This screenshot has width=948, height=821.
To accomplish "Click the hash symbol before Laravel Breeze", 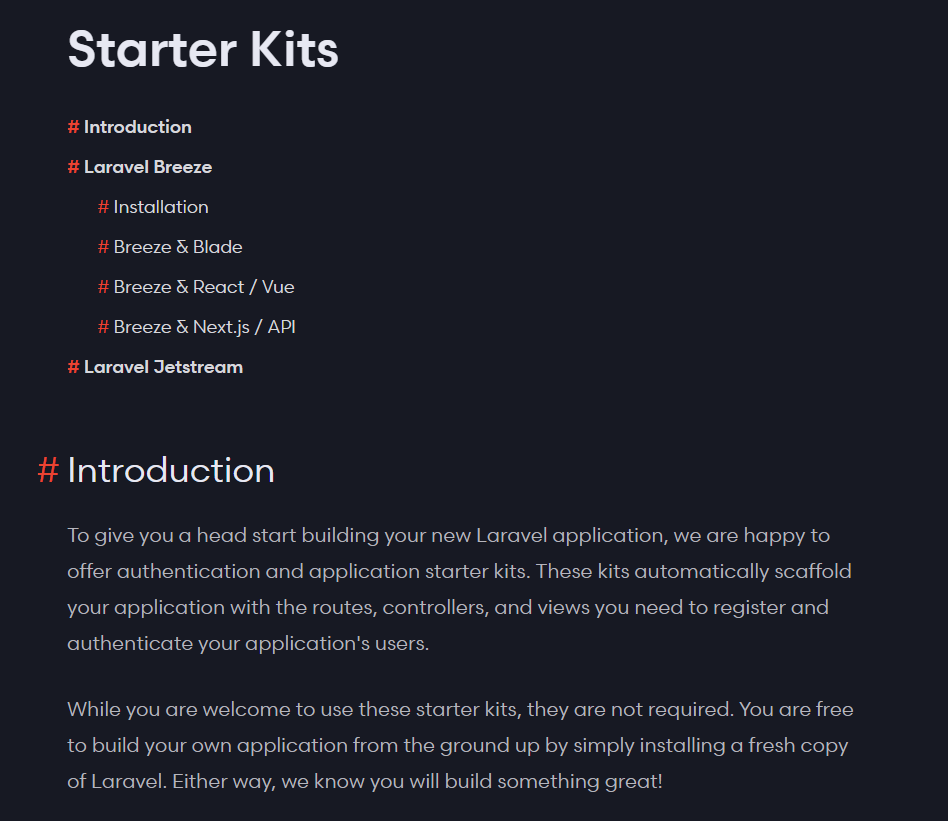I will click(73, 167).
